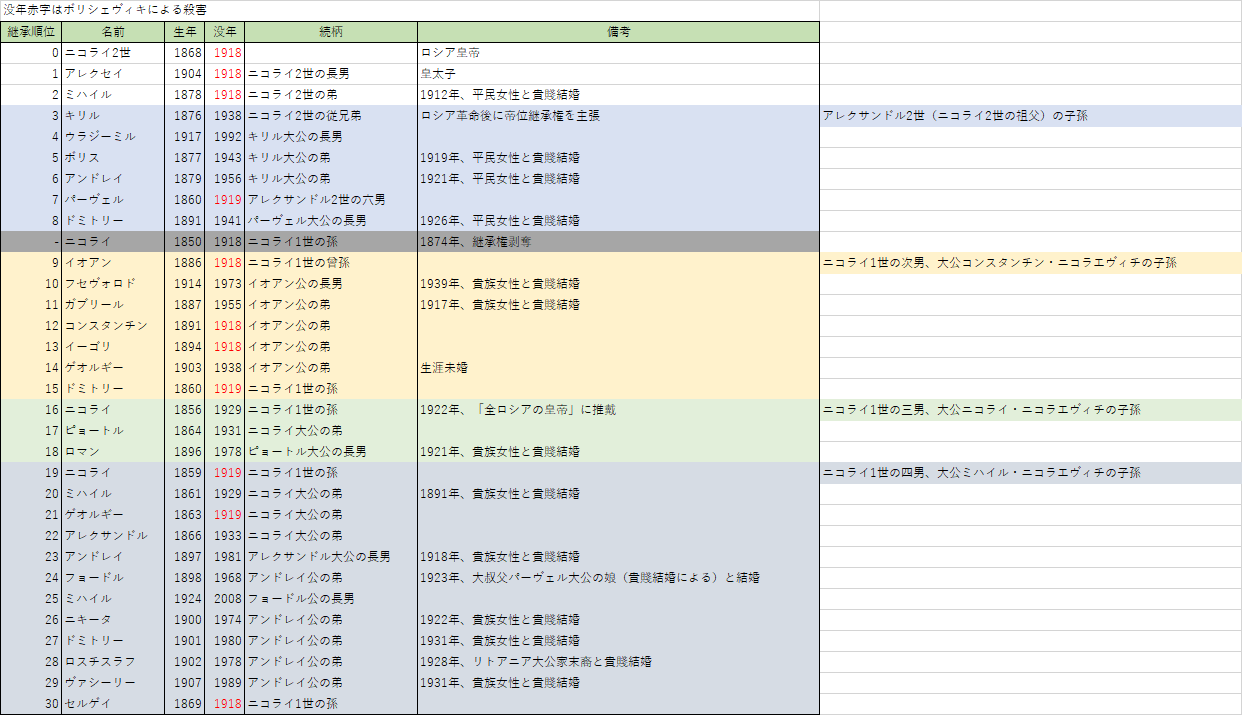Select the name cell パーヴェル

113,200
